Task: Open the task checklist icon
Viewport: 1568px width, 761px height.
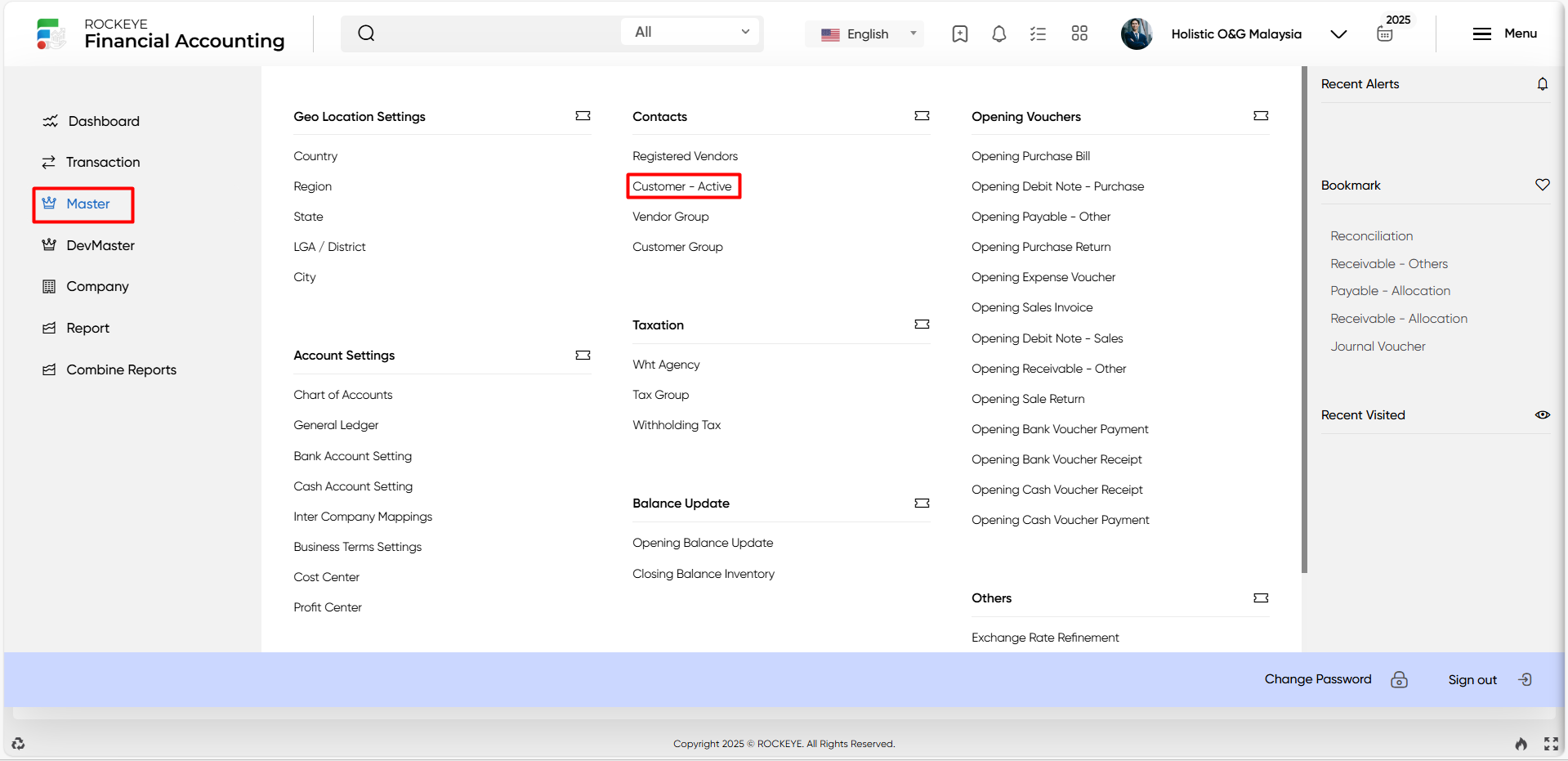Action: coord(1038,34)
